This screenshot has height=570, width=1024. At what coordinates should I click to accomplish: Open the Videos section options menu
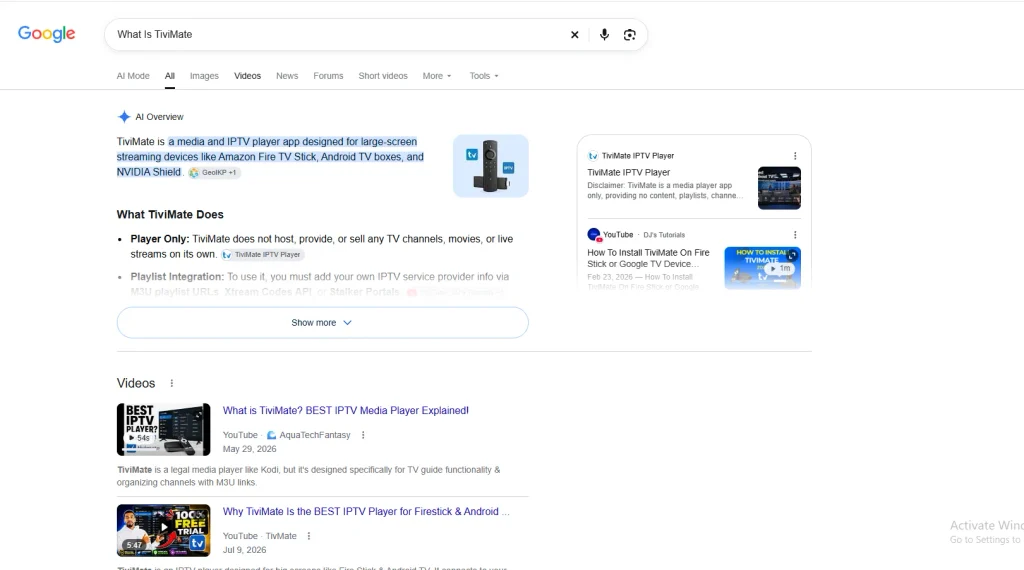coord(172,383)
